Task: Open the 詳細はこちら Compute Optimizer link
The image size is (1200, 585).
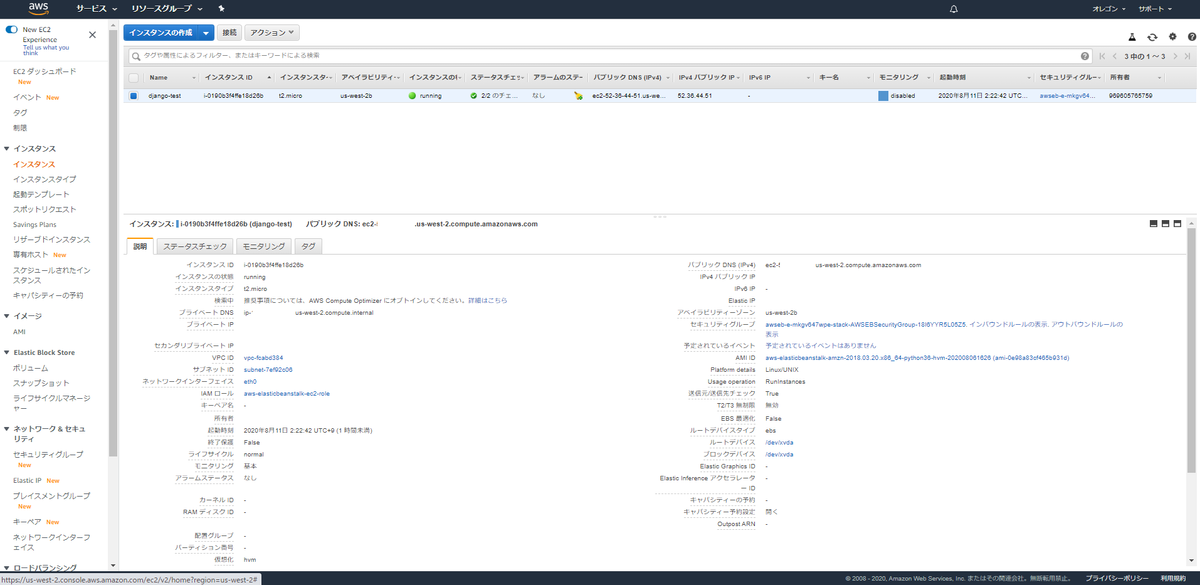Action: (487, 300)
